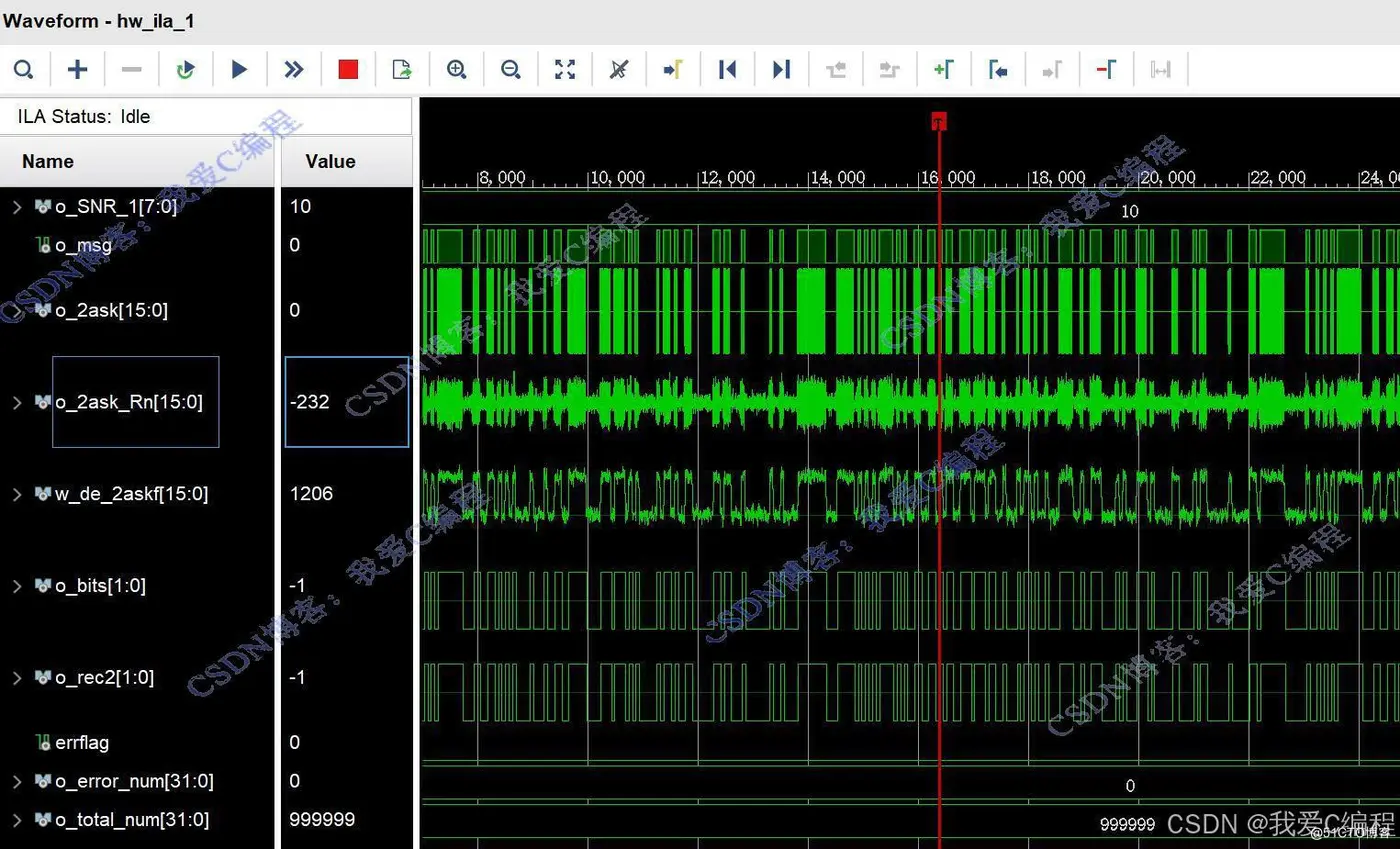Click the Value column header
Screen dimensions: 1400x849
(x=330, y=161)
